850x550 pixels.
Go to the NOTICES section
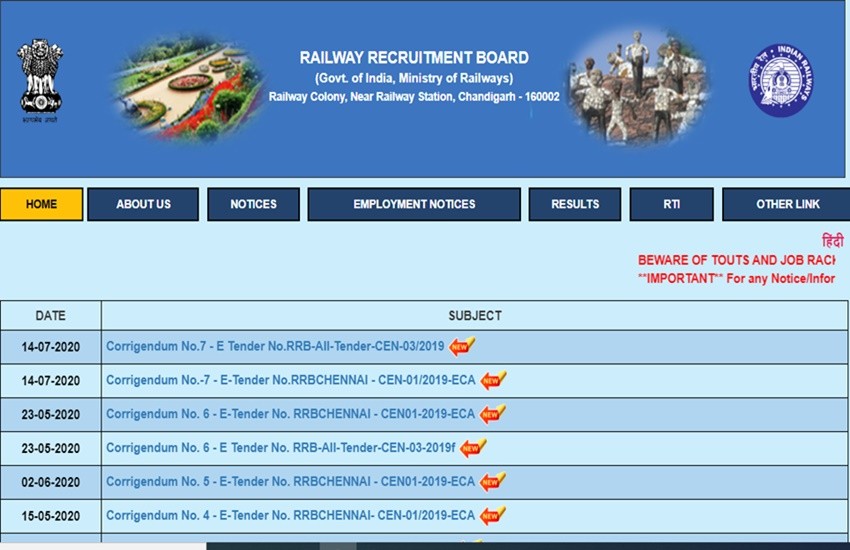pos(253,204)
